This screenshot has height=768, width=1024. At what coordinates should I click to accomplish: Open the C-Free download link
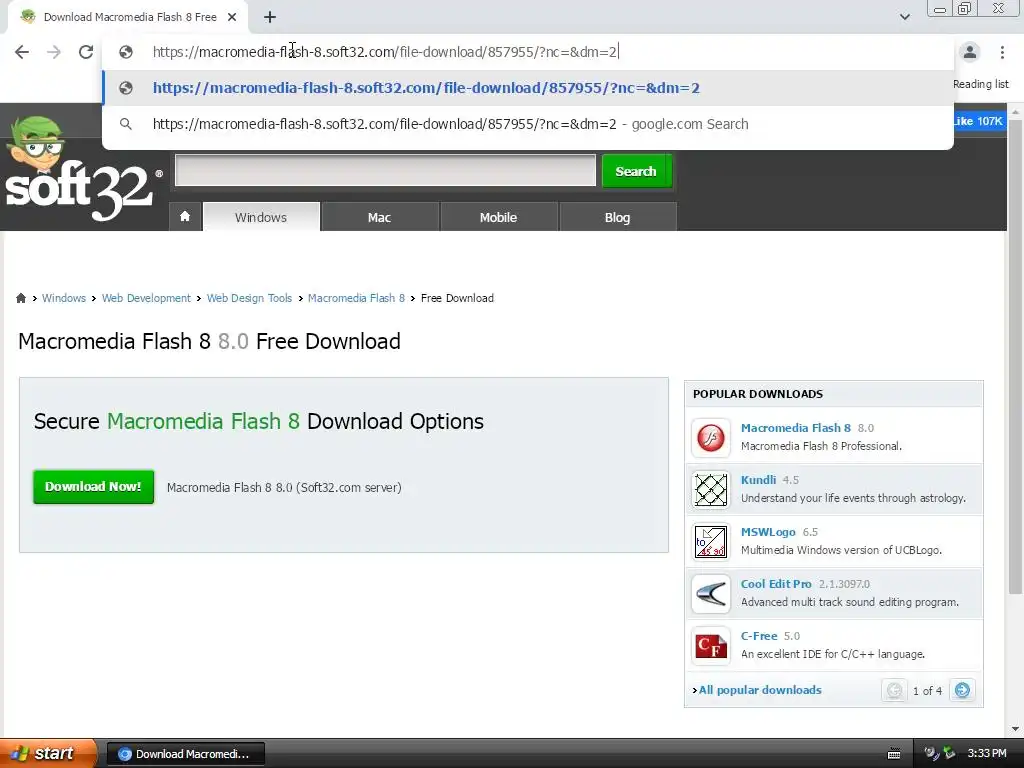(759, 636)
